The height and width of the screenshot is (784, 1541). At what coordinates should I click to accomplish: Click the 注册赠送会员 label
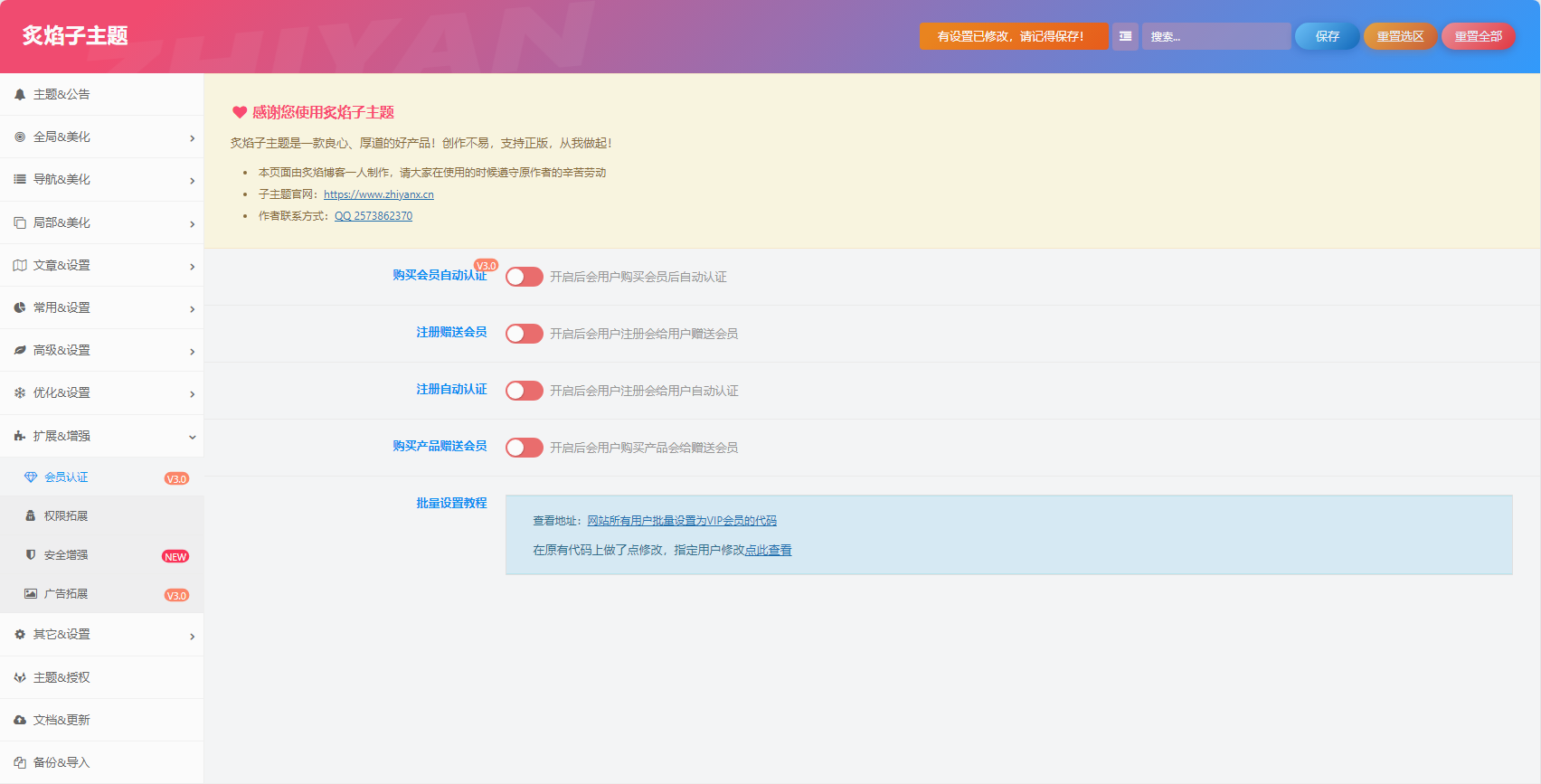pos(451,332)
